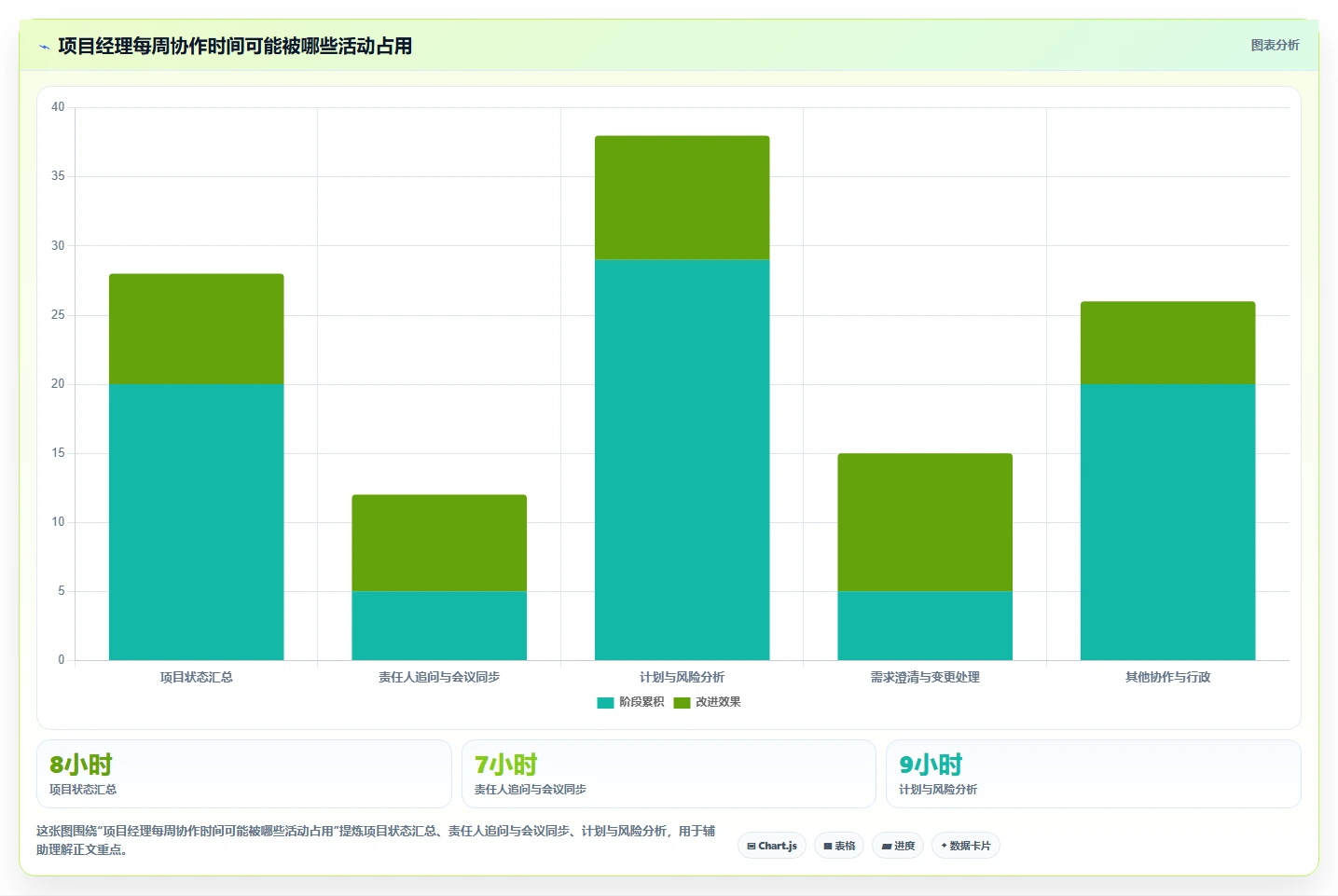Click the y-axis value 40
The height and width of the screenshot is (896, 1338).
tap(58, 107)
